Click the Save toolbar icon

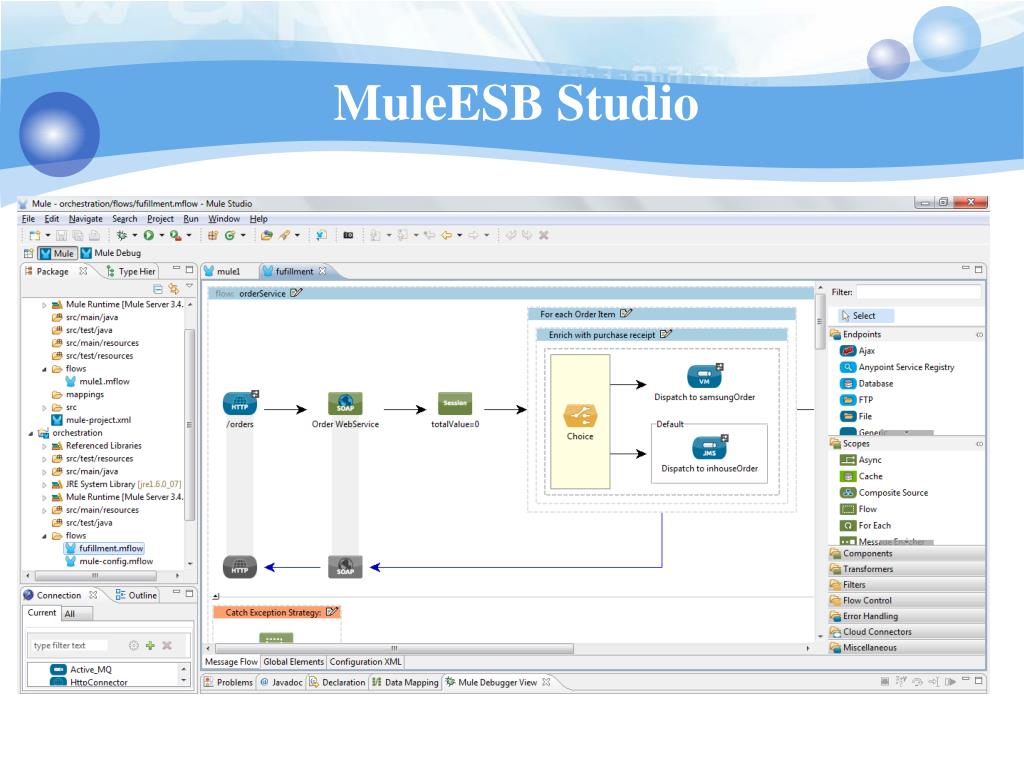[61, 235]
